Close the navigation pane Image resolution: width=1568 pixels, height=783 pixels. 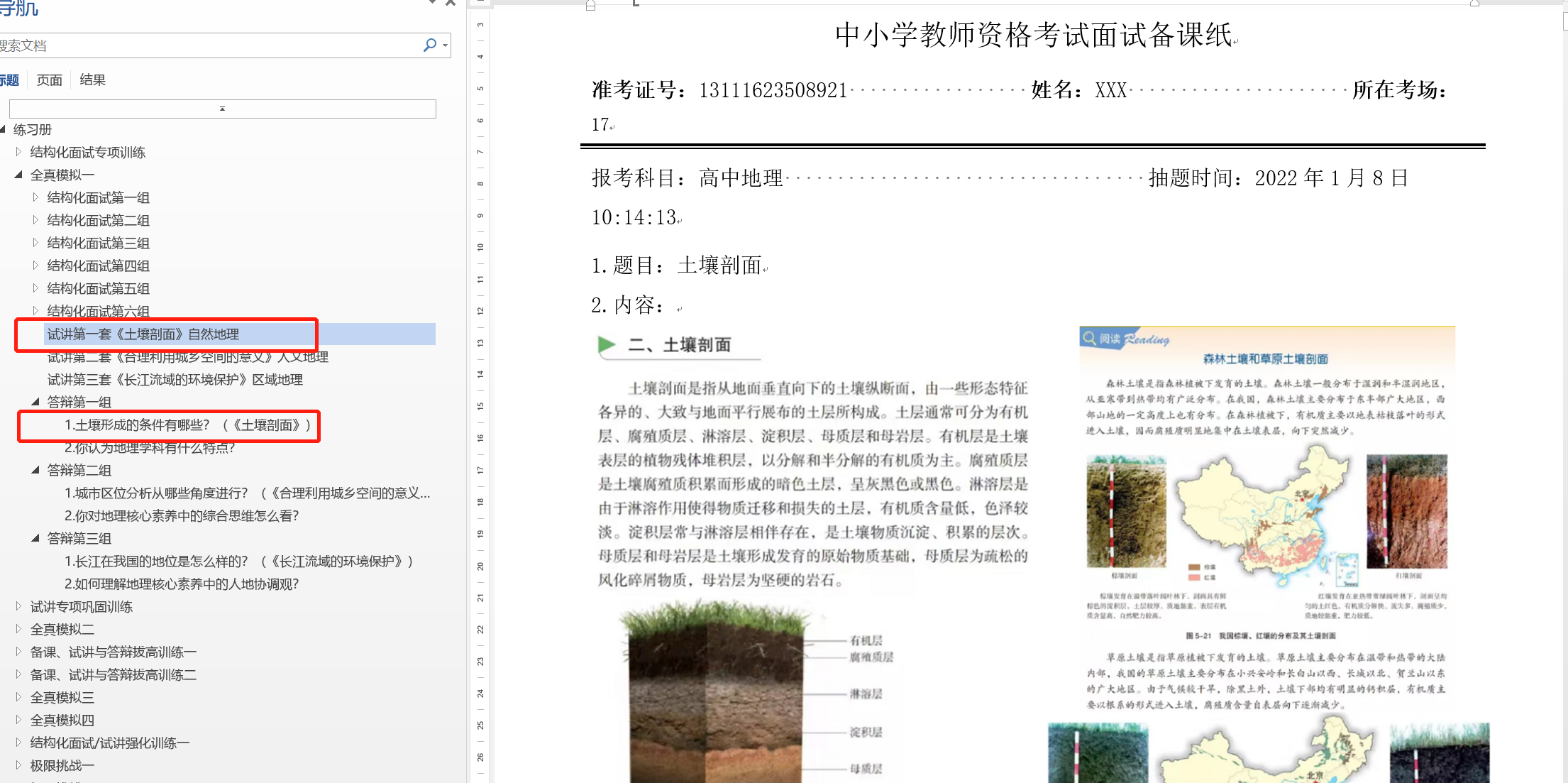click(450, 3)
